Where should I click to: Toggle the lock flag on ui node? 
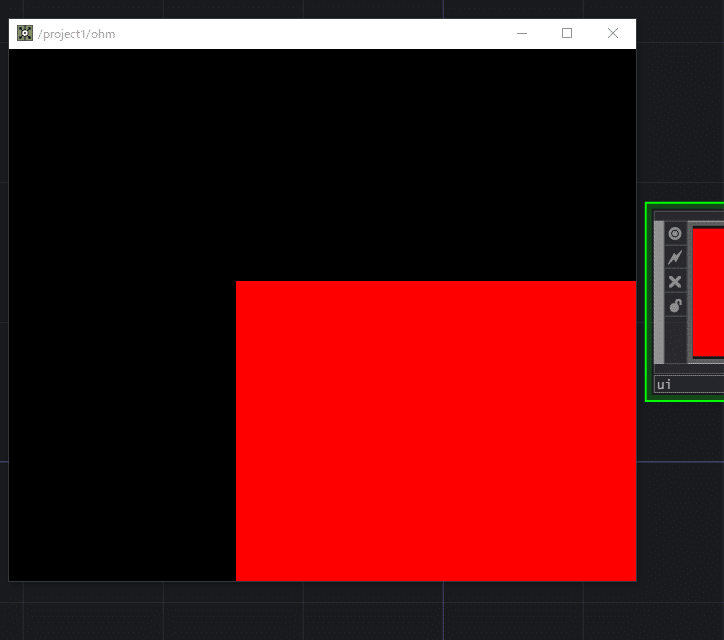(675, 306)
